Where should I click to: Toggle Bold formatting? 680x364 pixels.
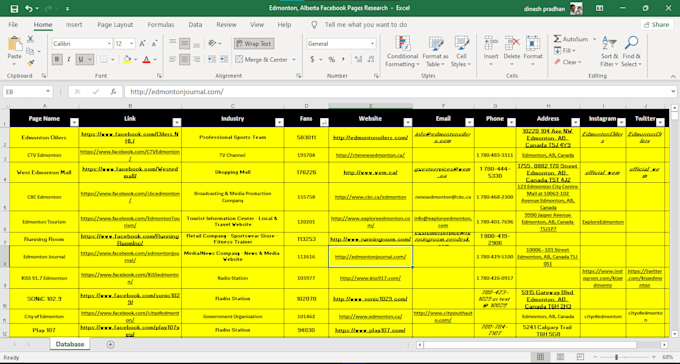[57, 59]
